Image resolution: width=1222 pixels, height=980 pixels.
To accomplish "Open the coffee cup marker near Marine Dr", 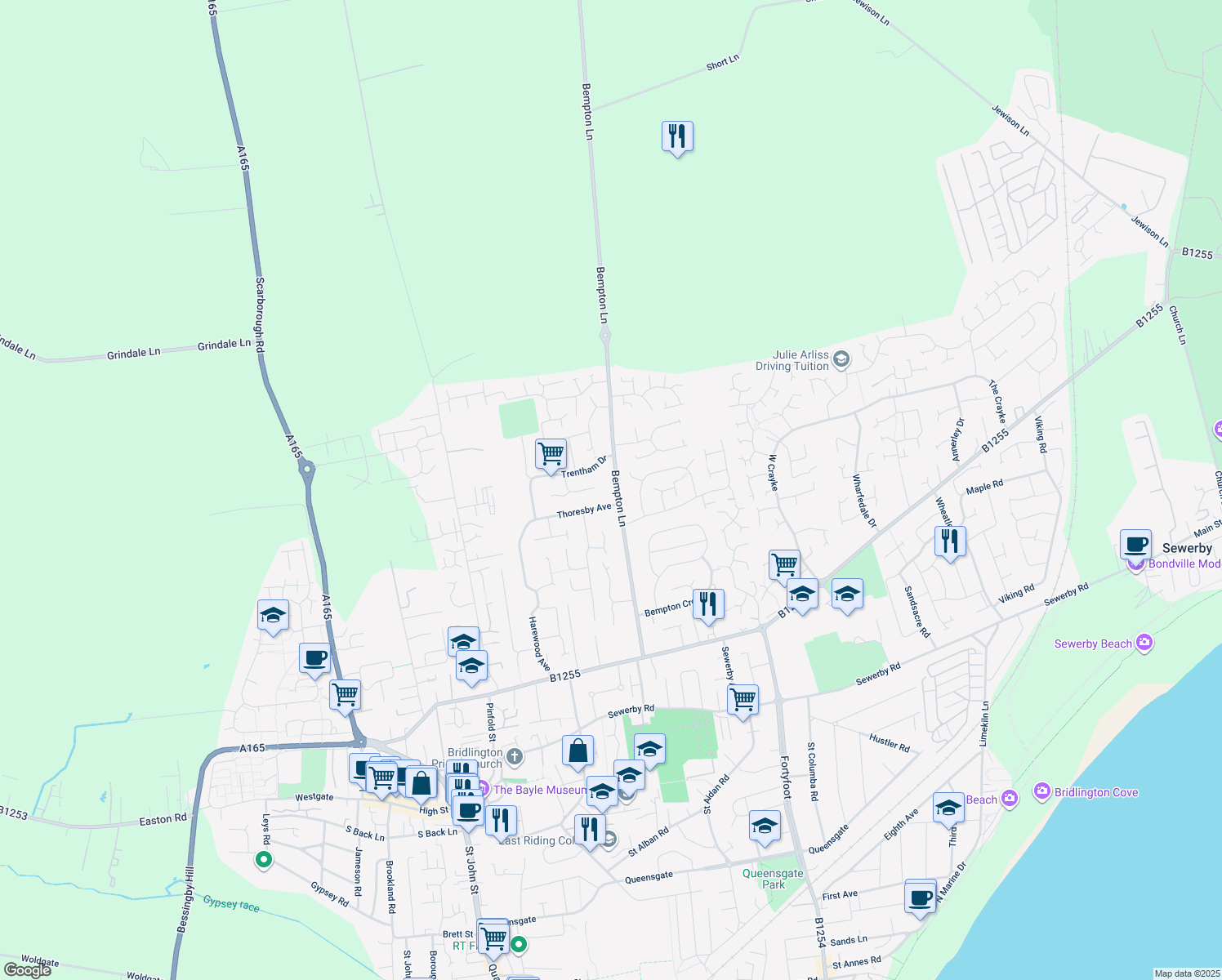I will pyautogui.click(x=919, y=897).
